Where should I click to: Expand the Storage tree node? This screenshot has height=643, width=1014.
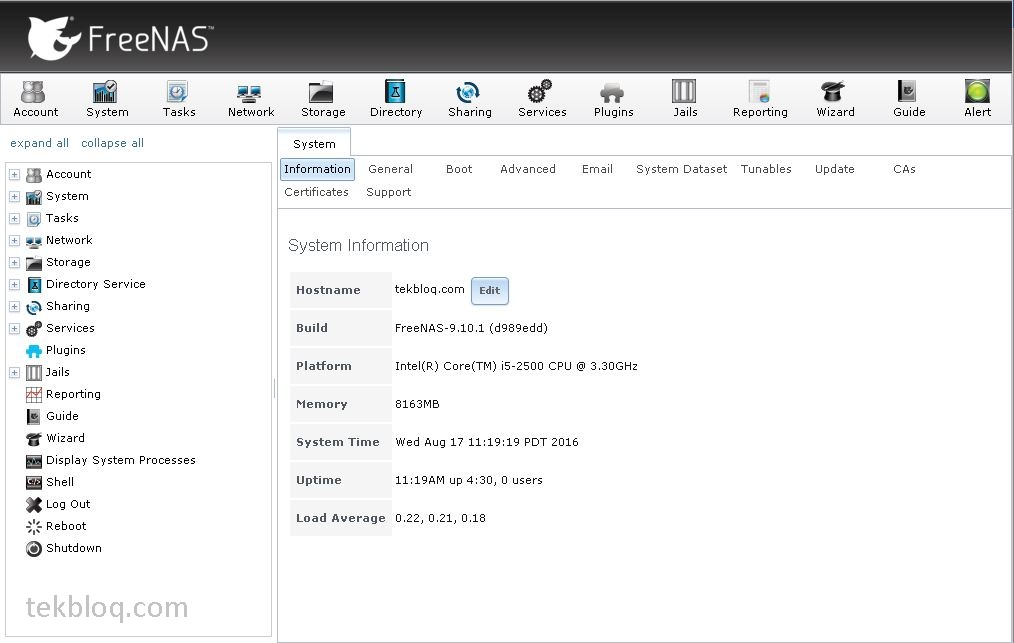(x=14, y=263)
